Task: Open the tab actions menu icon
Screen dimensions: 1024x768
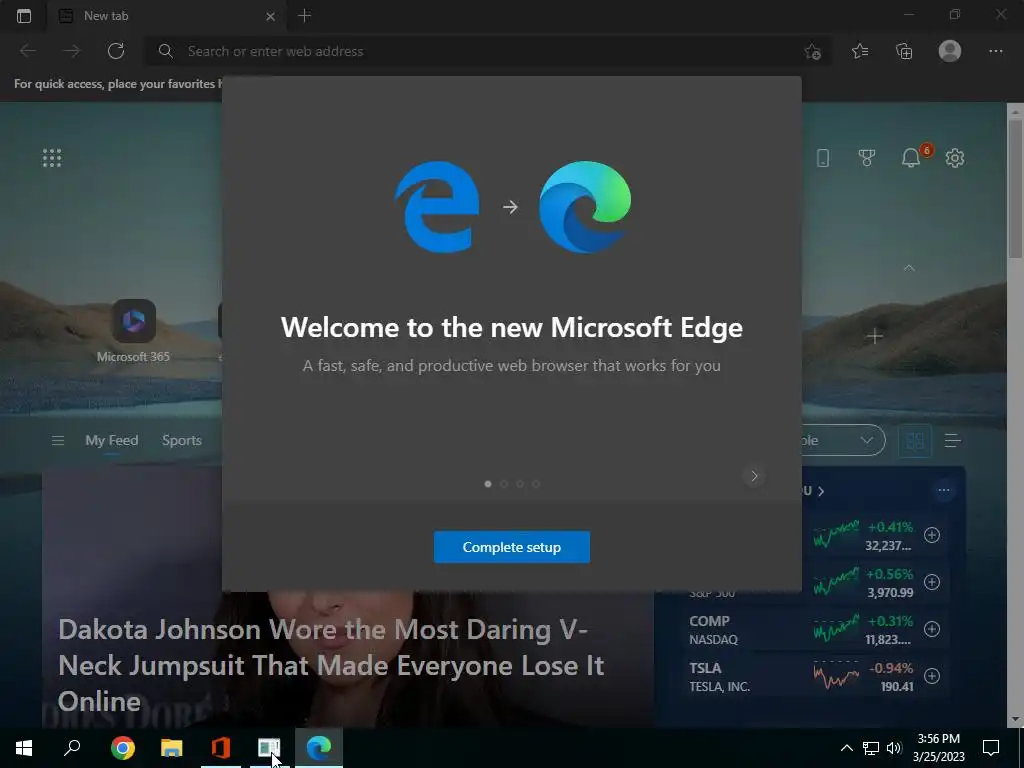Action: pos(24,16)
